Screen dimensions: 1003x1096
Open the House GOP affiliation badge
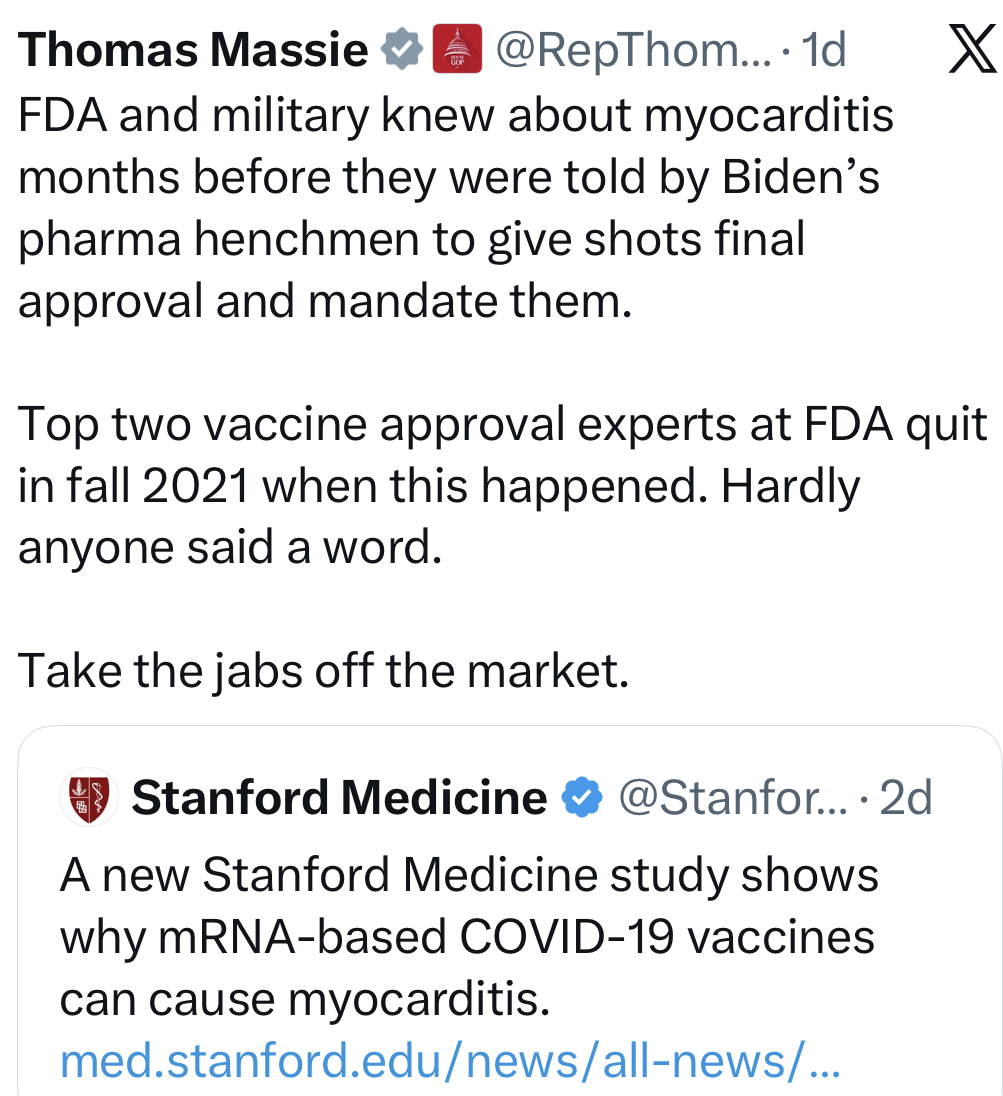(457, 50)
